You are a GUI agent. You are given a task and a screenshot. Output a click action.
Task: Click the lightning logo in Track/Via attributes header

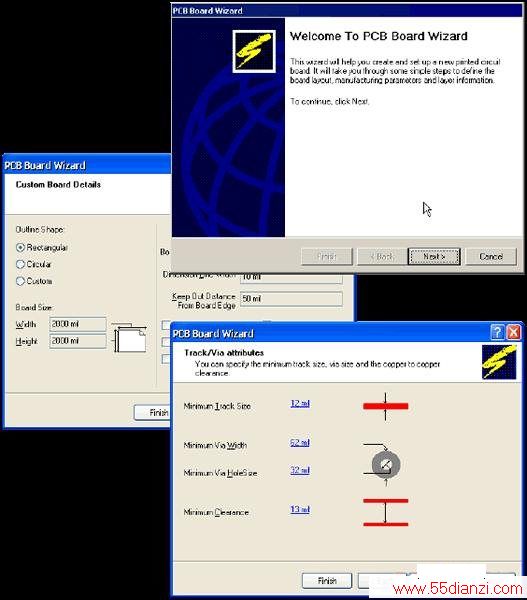[499, 362]
